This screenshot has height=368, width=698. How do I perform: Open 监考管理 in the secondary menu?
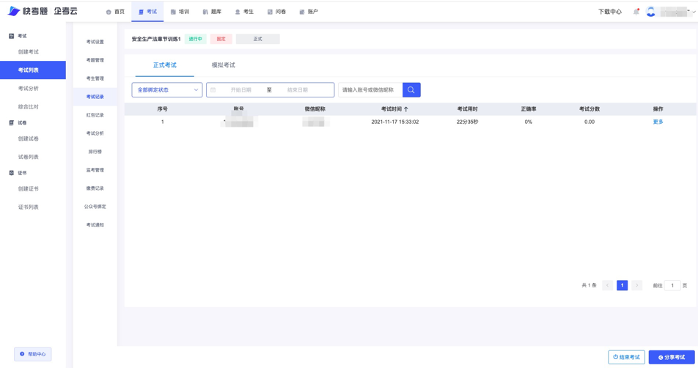pos(95,170)
